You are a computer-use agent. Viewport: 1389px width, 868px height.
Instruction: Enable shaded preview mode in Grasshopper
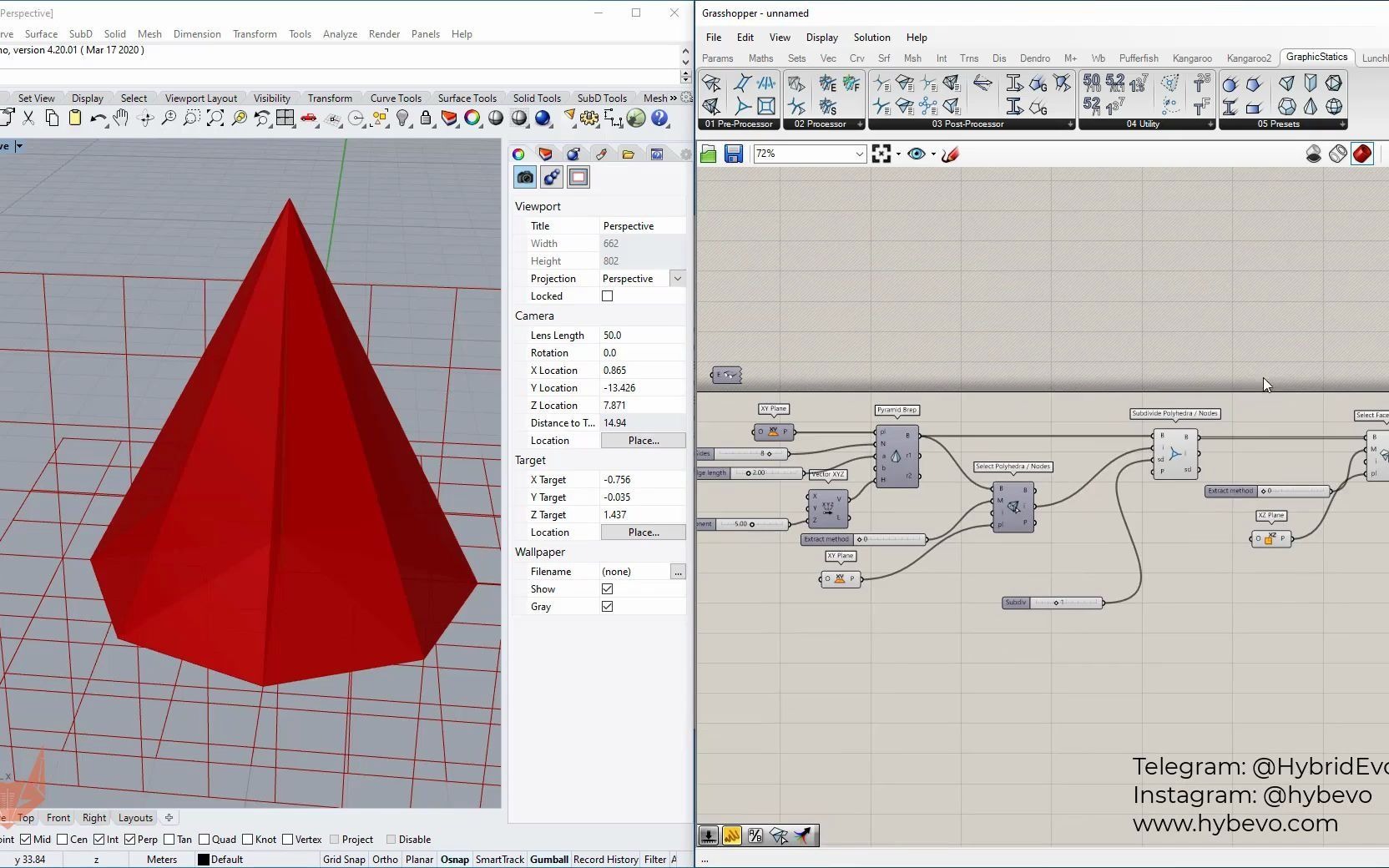pyautogui.click(x=1363, y=154)
